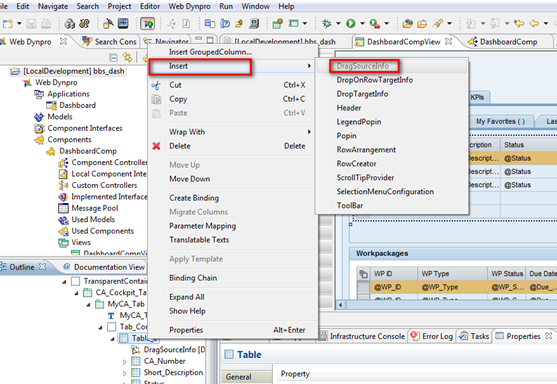The image size is (557, 384).
Task: Select the General properties section tab
Action: tap(247, 377)
